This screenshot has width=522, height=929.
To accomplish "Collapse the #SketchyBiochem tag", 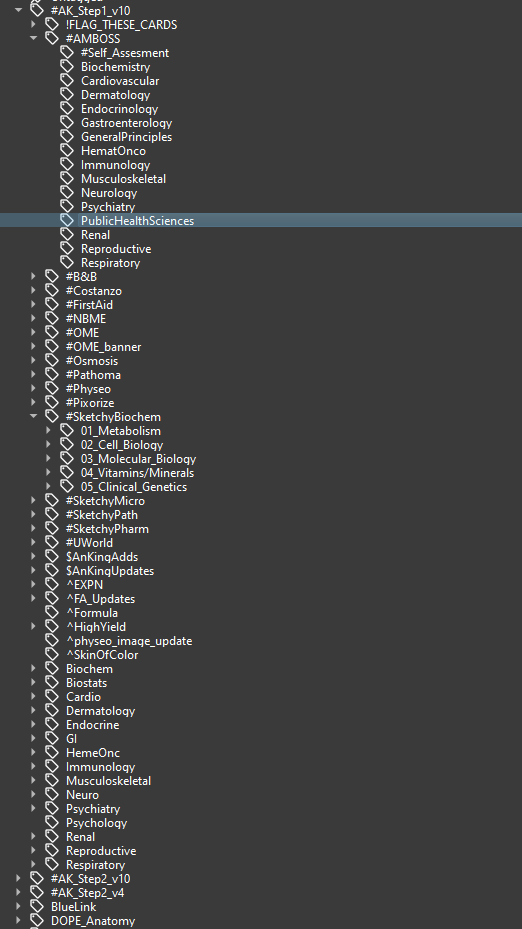I will pyautogui.click(x=34, y=417).
